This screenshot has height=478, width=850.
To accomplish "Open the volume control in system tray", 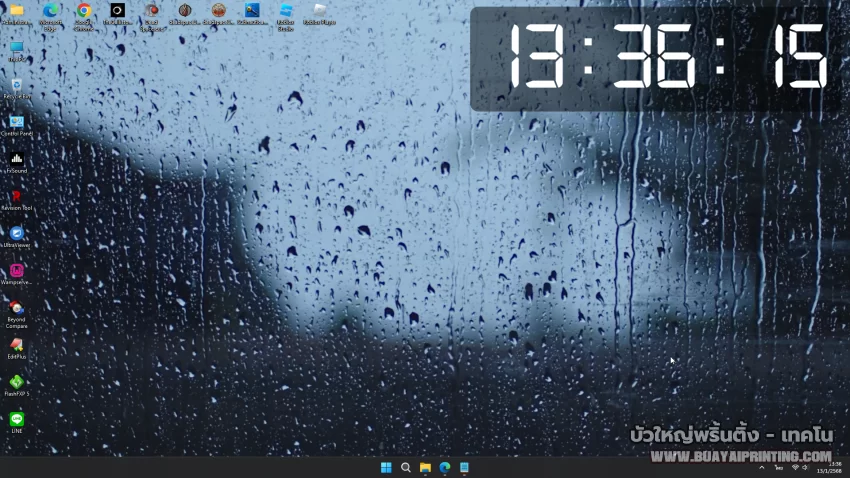I will [805, 467].
